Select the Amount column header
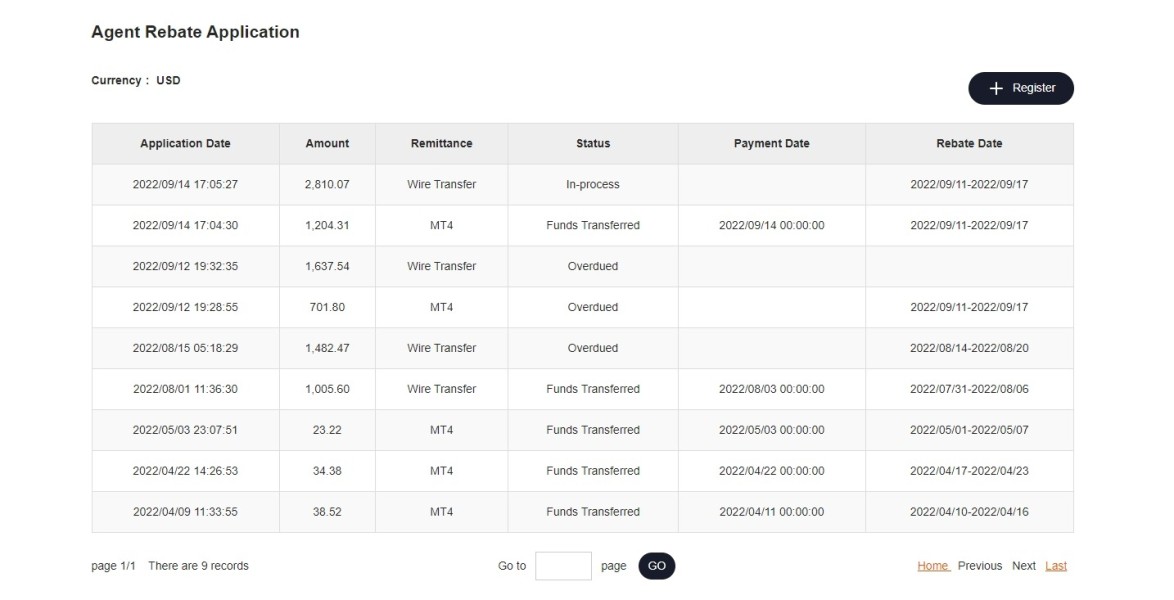 point(327,144)
